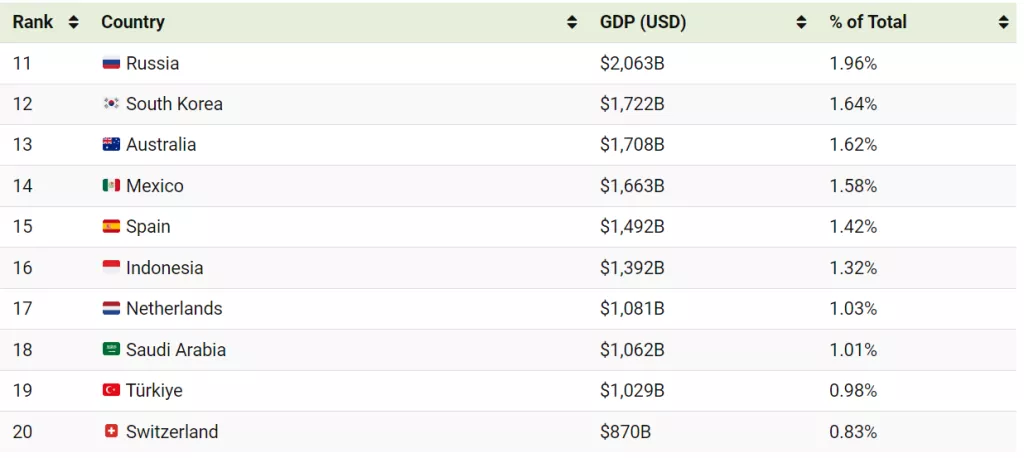Image resolution: width=1024 pixels, height=458 pixels.
Task: Click the Netherlands flag icon
Action: tap(111, 309)
